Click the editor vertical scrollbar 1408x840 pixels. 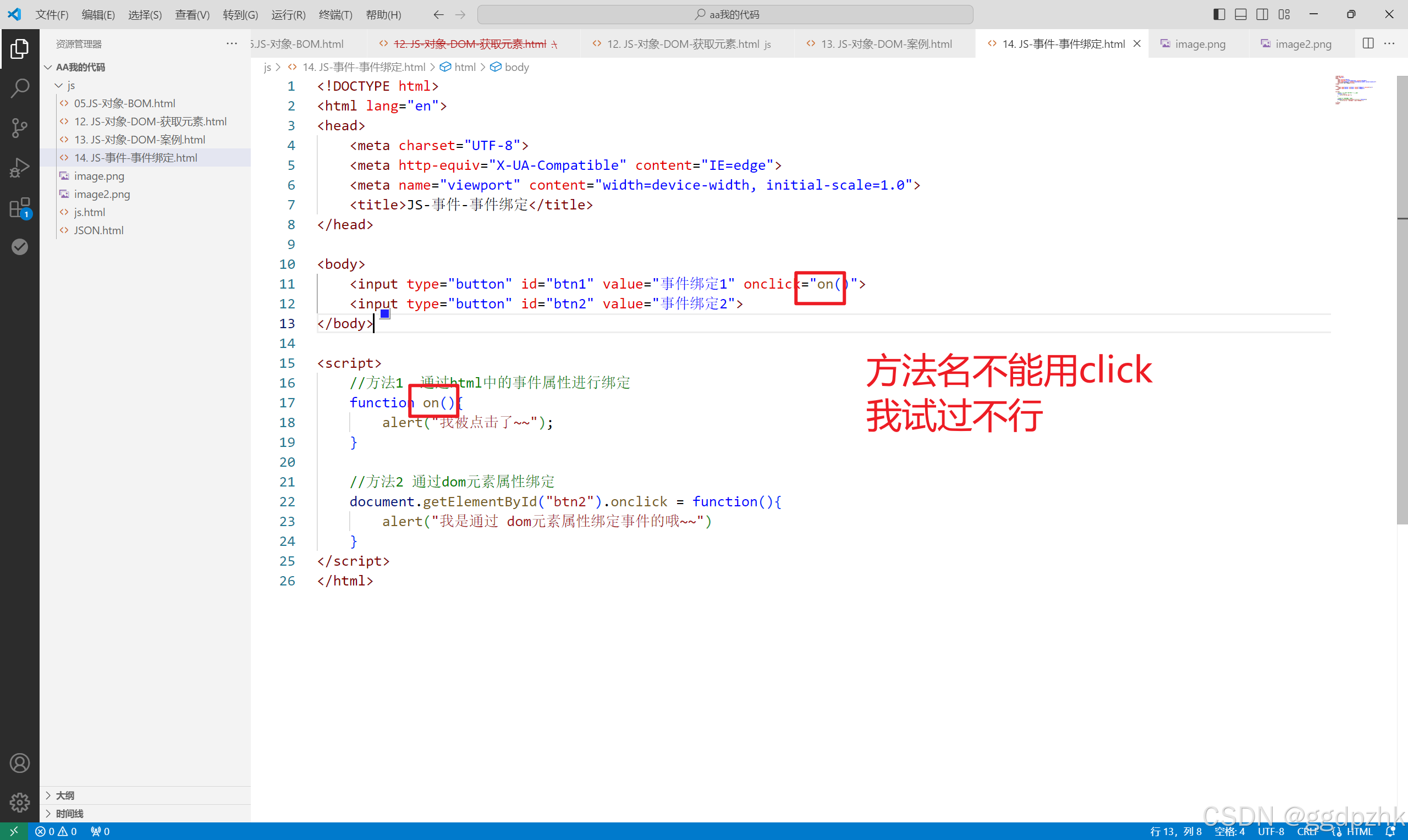tap(1402, 300)
